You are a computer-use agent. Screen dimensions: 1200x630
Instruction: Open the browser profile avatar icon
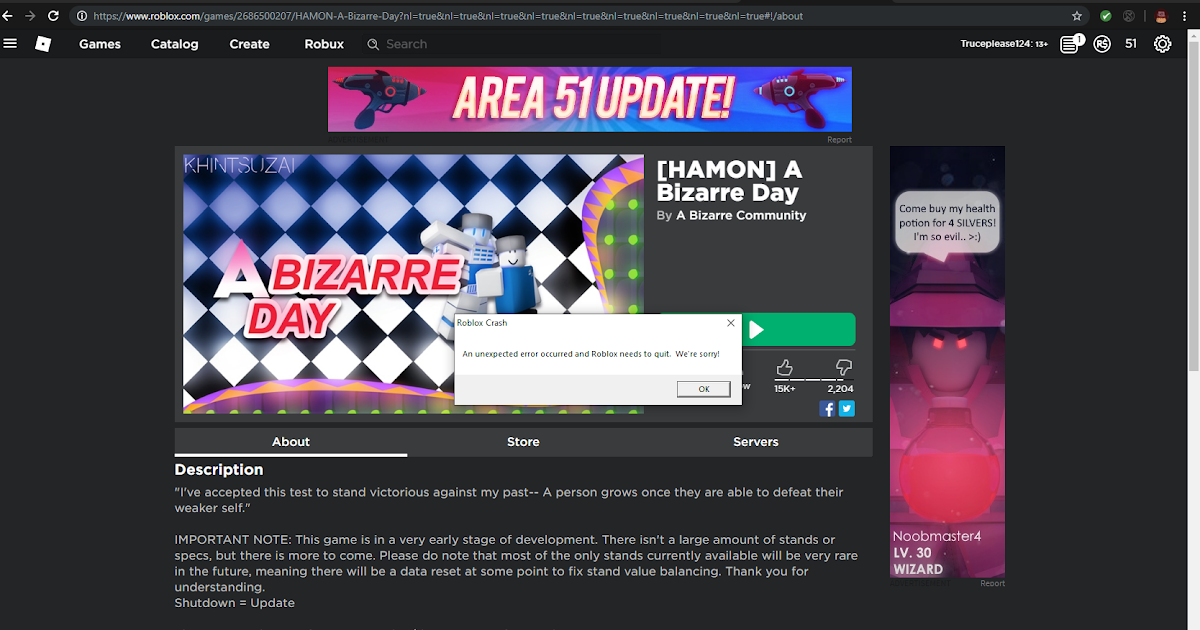click(1161, 16)
